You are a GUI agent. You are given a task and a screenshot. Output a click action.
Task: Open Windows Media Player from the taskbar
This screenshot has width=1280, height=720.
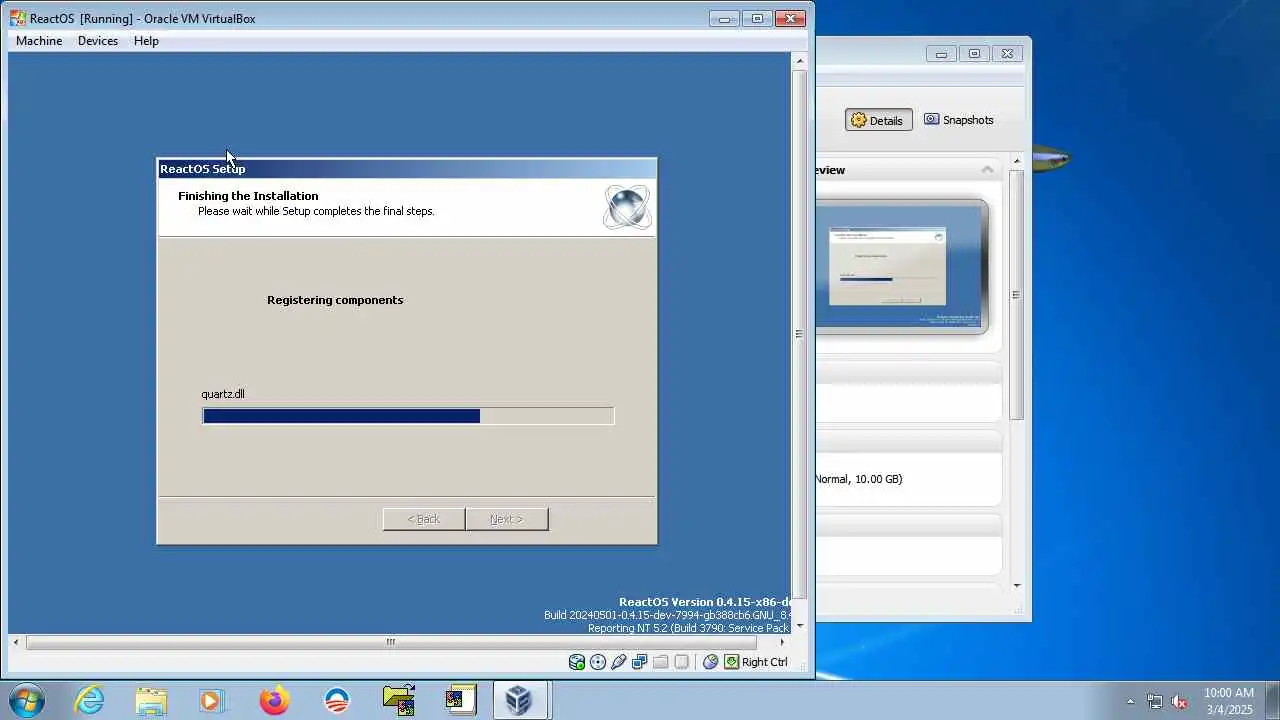pyautogui.click(x=212, y=700)
